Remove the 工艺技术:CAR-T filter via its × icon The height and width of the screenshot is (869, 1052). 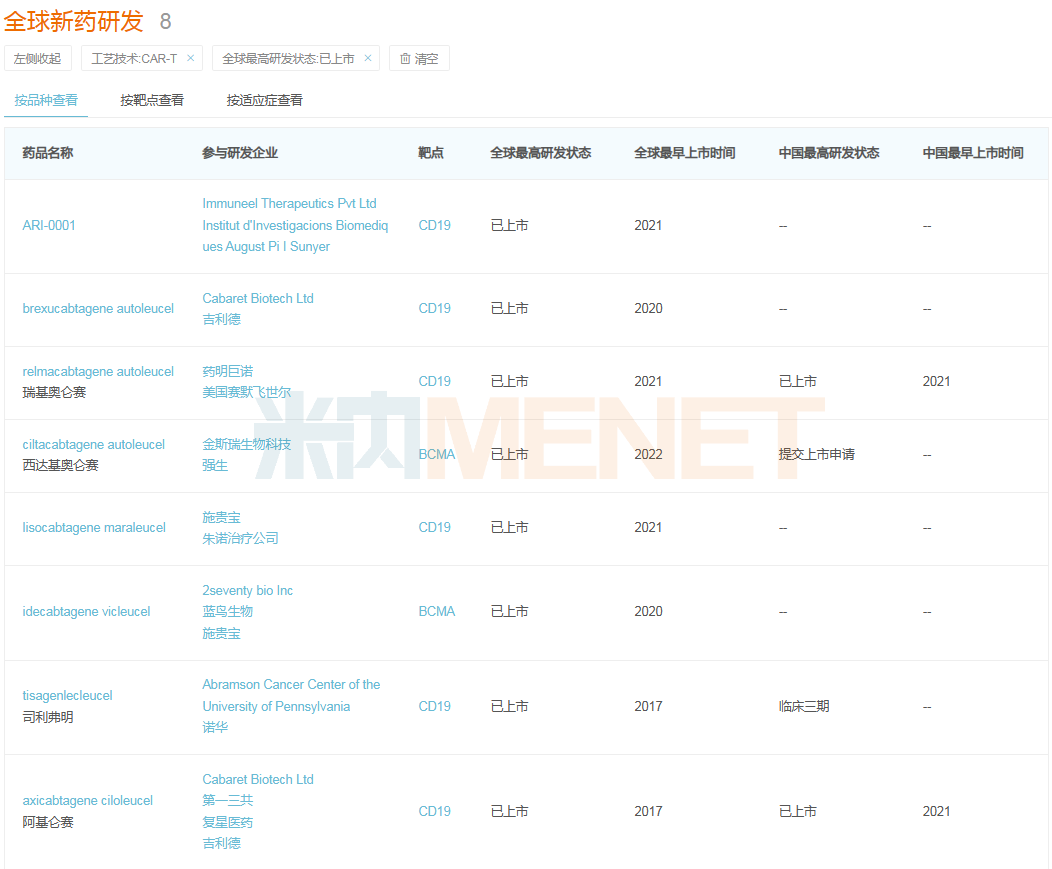click(x=192, y=58)
